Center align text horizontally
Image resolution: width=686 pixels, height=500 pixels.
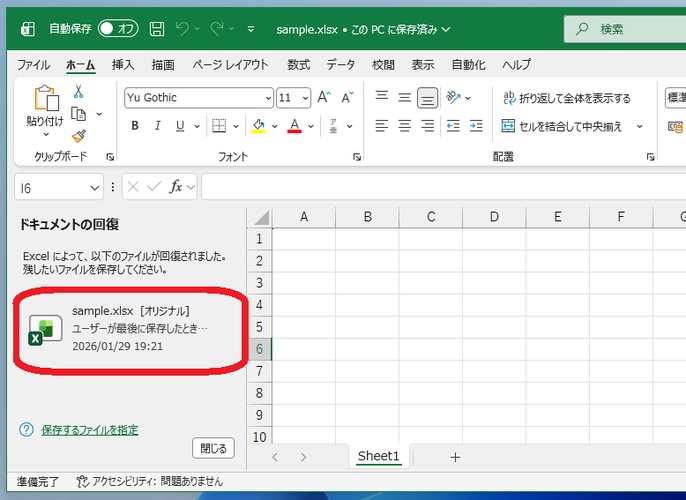(x=404, y=126)
